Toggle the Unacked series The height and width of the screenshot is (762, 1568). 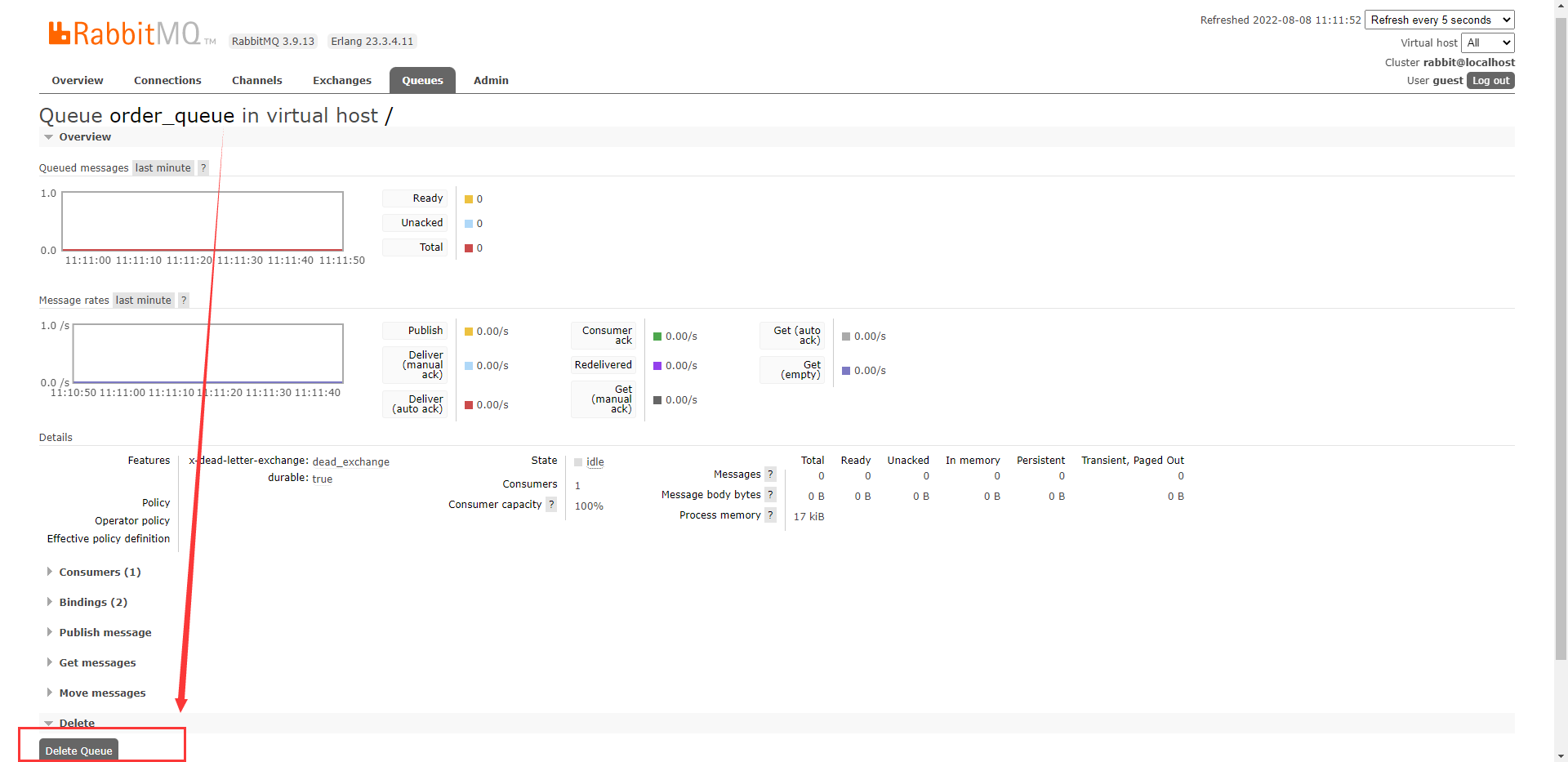click(x=415, y=223)
